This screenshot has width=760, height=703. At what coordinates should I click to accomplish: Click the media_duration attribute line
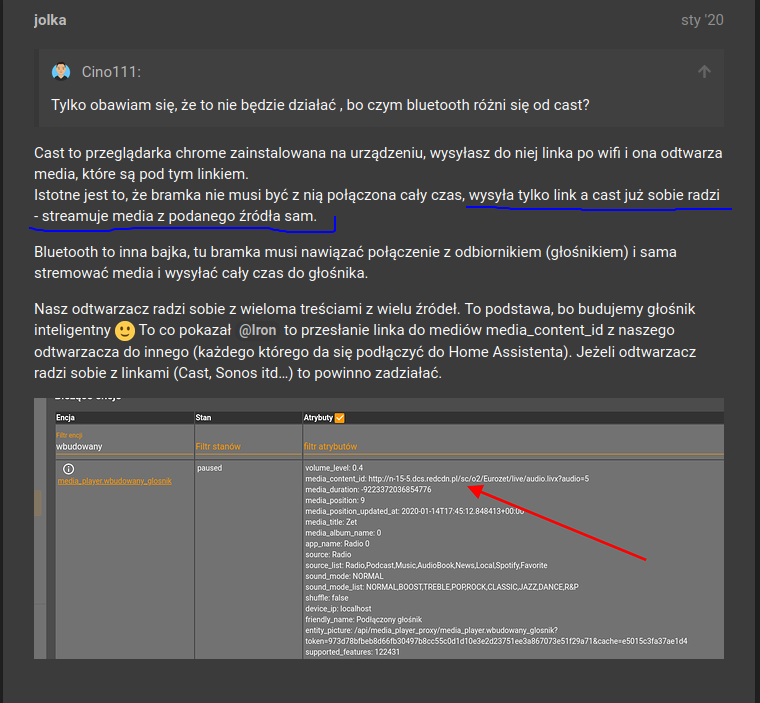coord(368,490)
